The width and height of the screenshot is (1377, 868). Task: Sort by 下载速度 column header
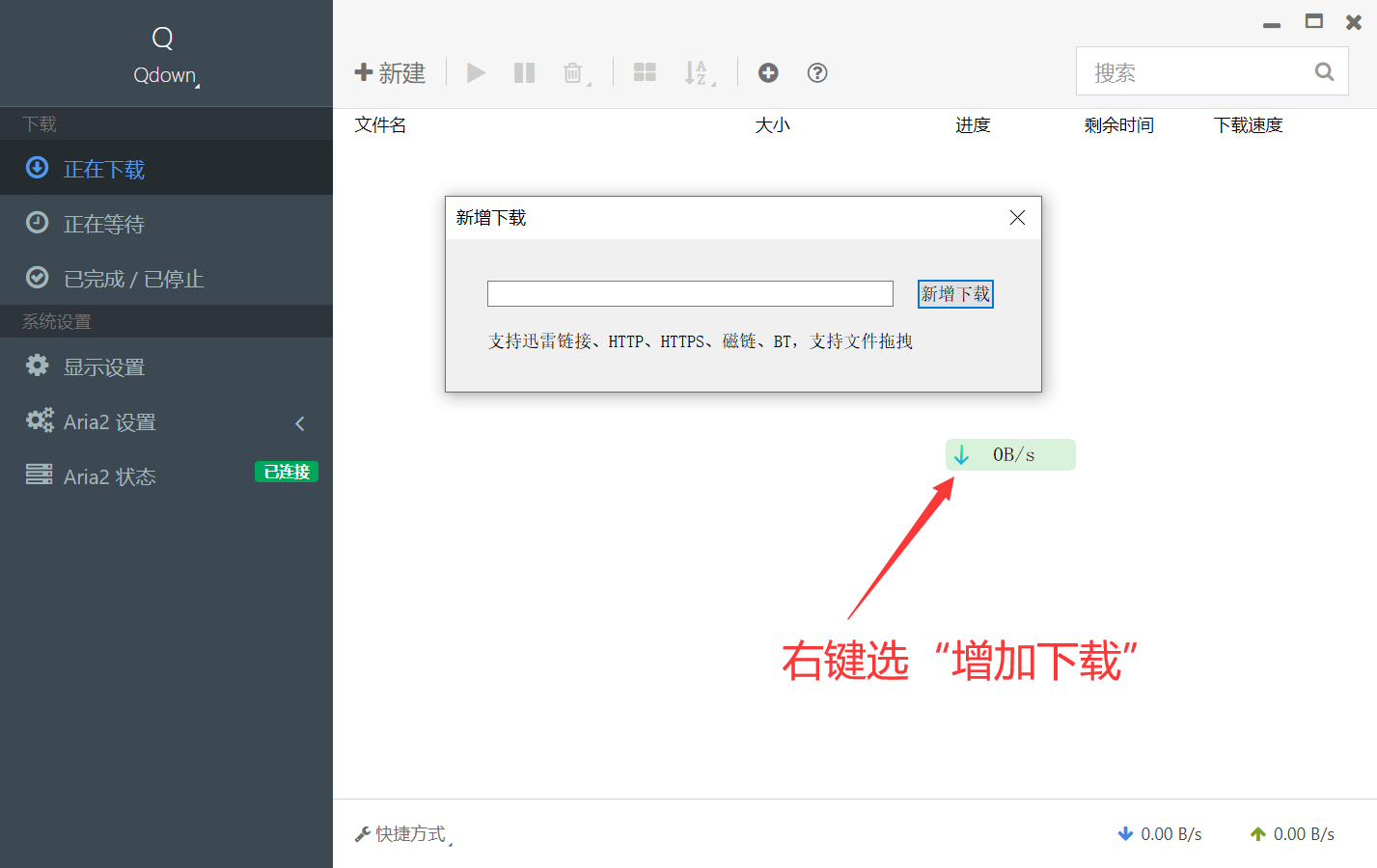pos(1248,125)
